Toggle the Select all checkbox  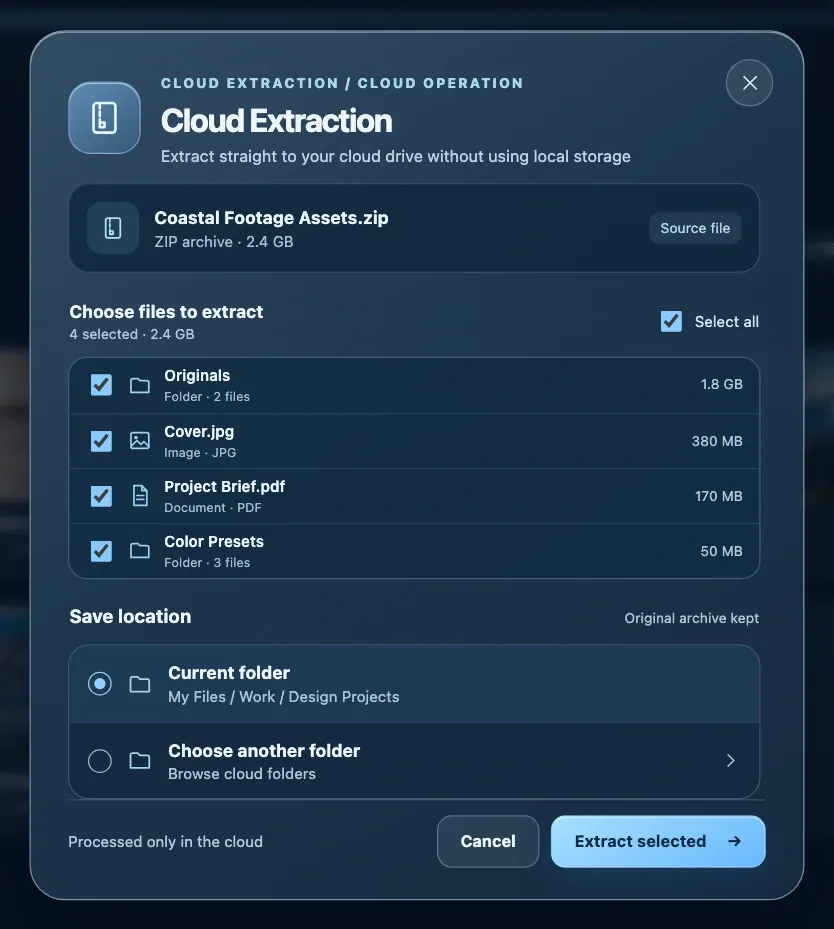[671, 322]
